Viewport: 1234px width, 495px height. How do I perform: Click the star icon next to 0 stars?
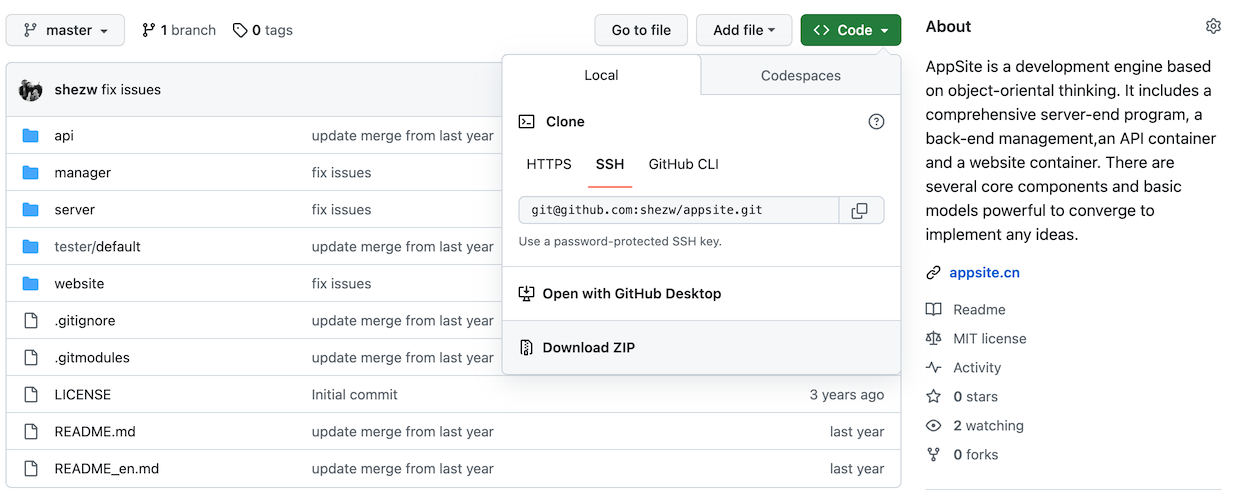(933, 397)
